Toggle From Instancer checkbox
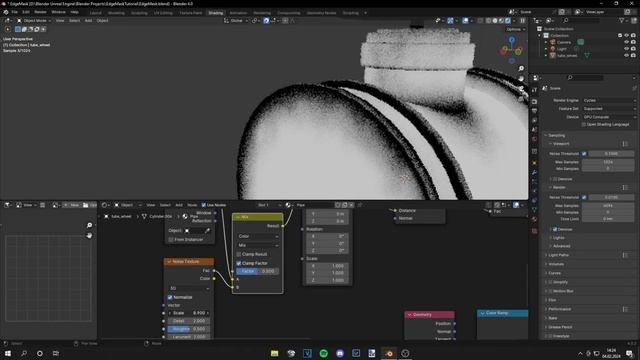 pyautogui.click(x=171, y=240)
